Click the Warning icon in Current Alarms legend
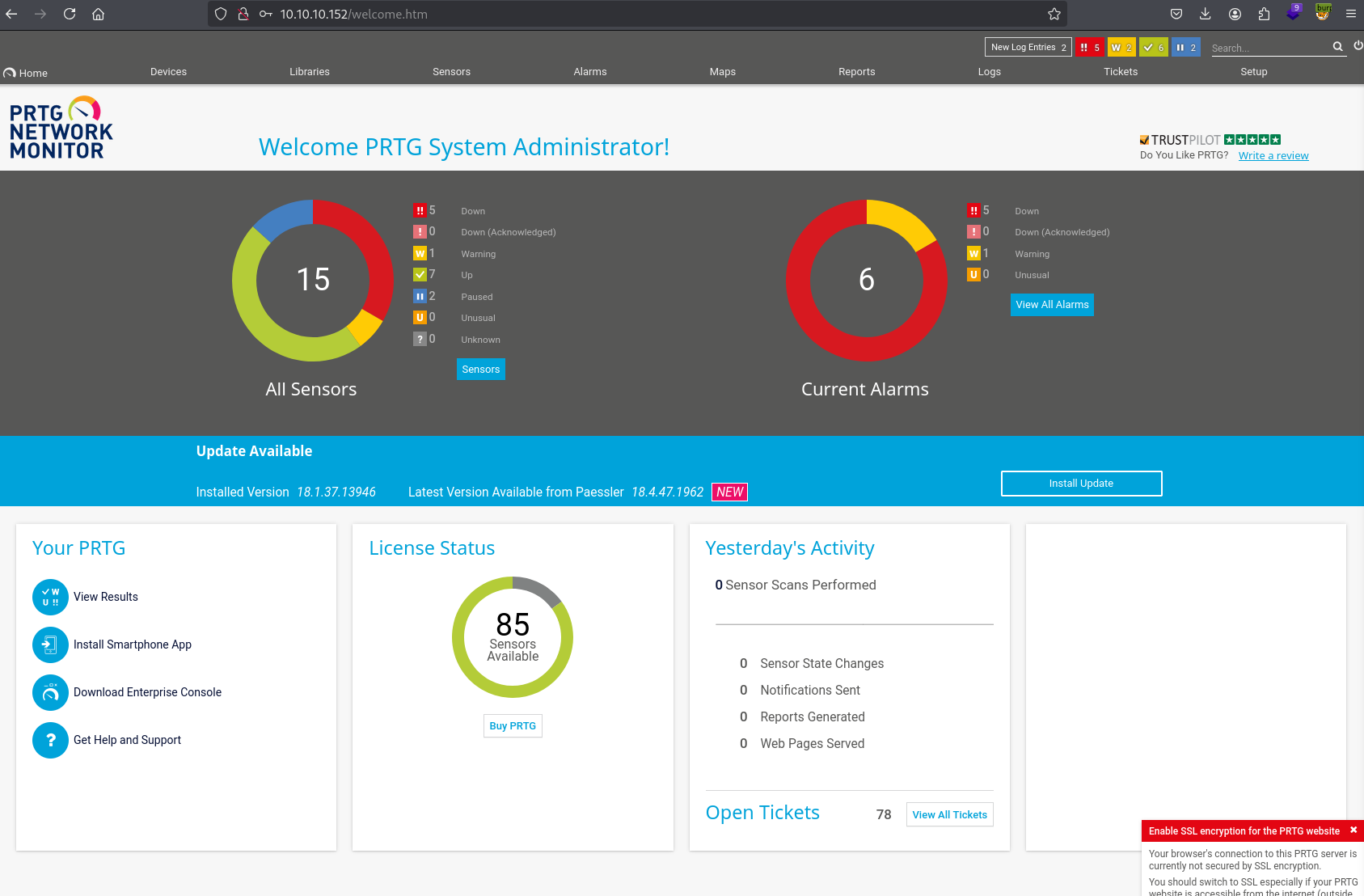 [x=973, y=253]
